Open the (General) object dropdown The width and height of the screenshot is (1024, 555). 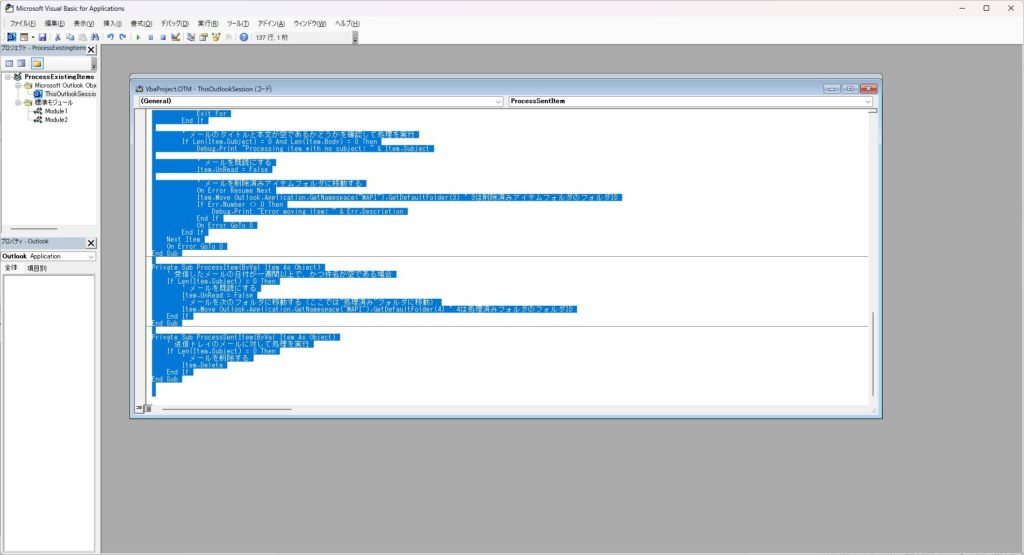click(x=498, y=101)
